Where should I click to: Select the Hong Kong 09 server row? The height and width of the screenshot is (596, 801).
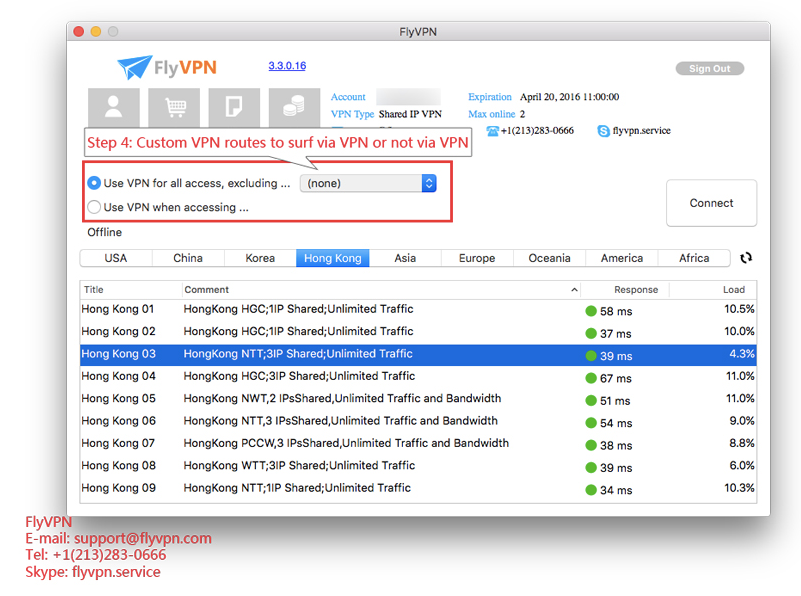click(x=418, y=489)
